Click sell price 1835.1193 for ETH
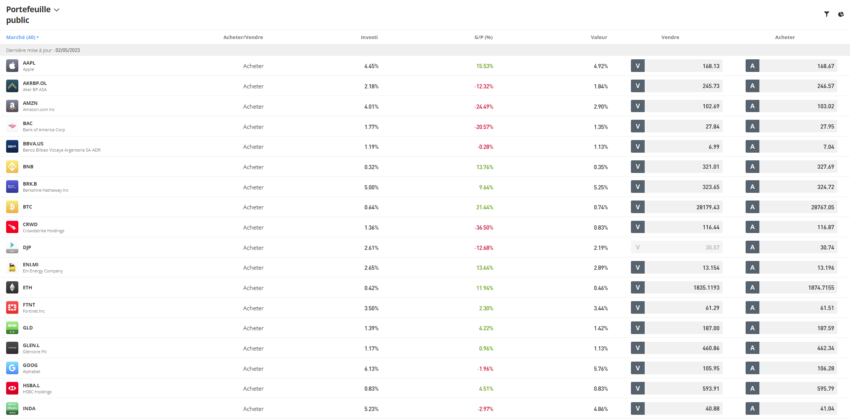850x419 pixels. [x=705, y=287]
